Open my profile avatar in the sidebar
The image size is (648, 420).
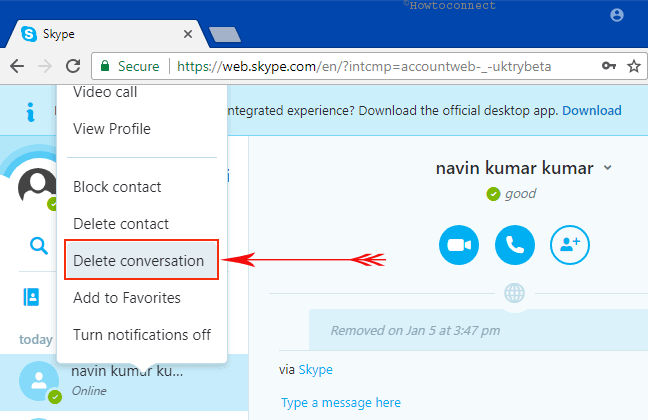37,186
